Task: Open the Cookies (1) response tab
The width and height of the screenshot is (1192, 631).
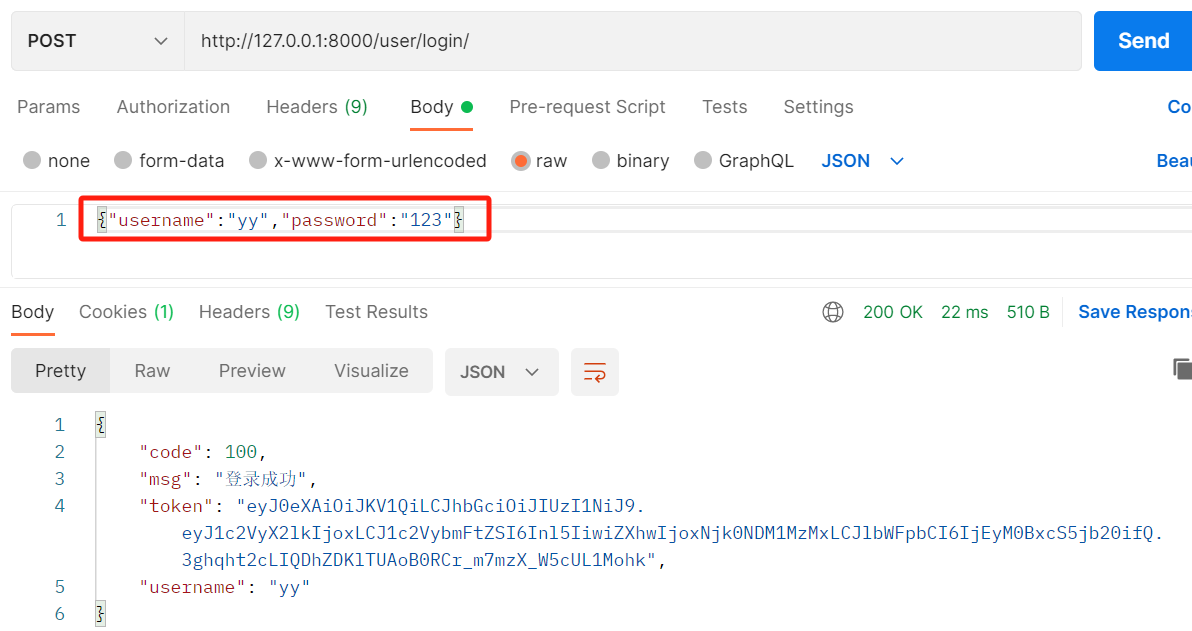Action: click(126, 312)
